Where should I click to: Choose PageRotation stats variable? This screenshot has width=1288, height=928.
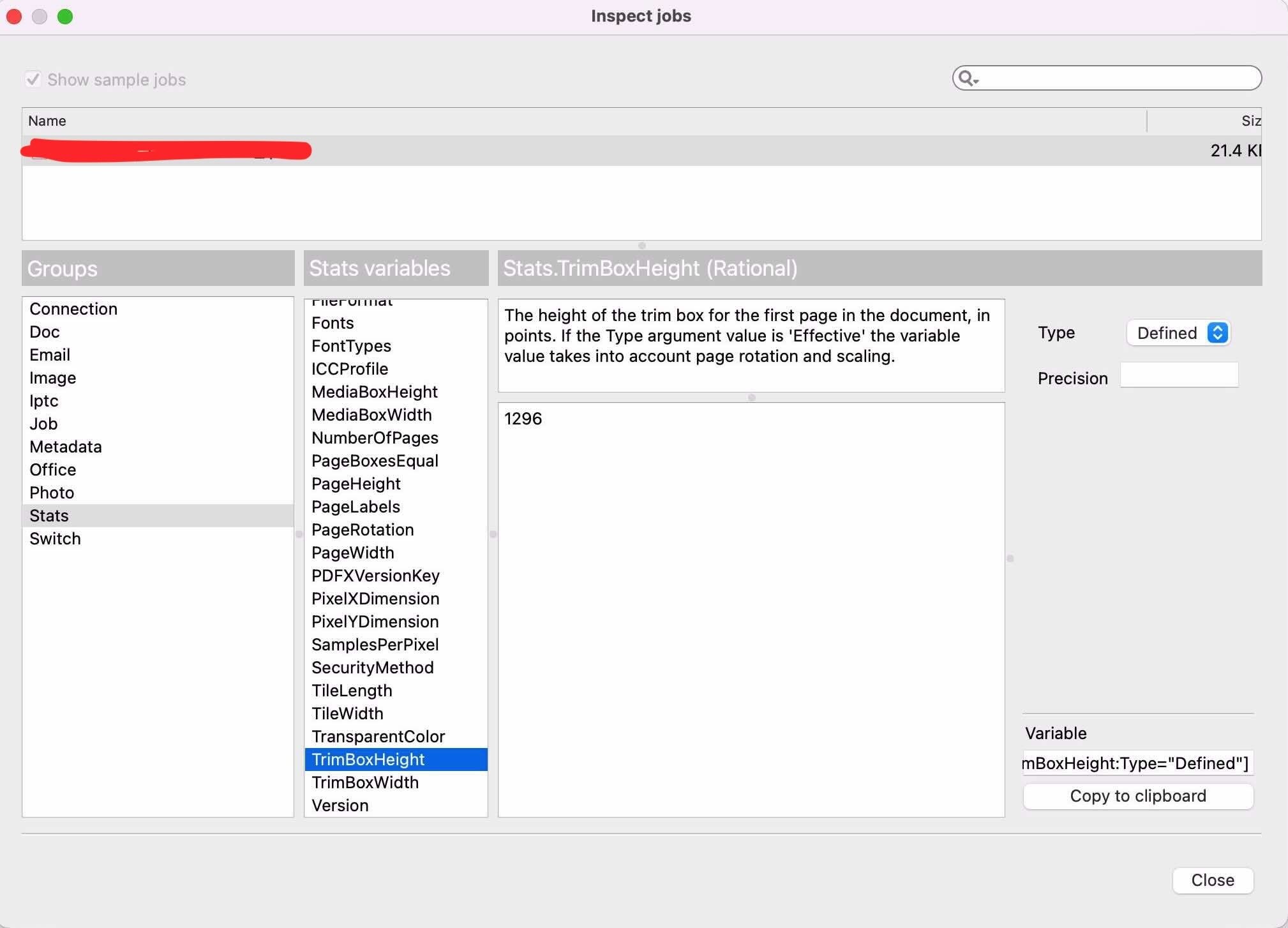click(363, 530)
